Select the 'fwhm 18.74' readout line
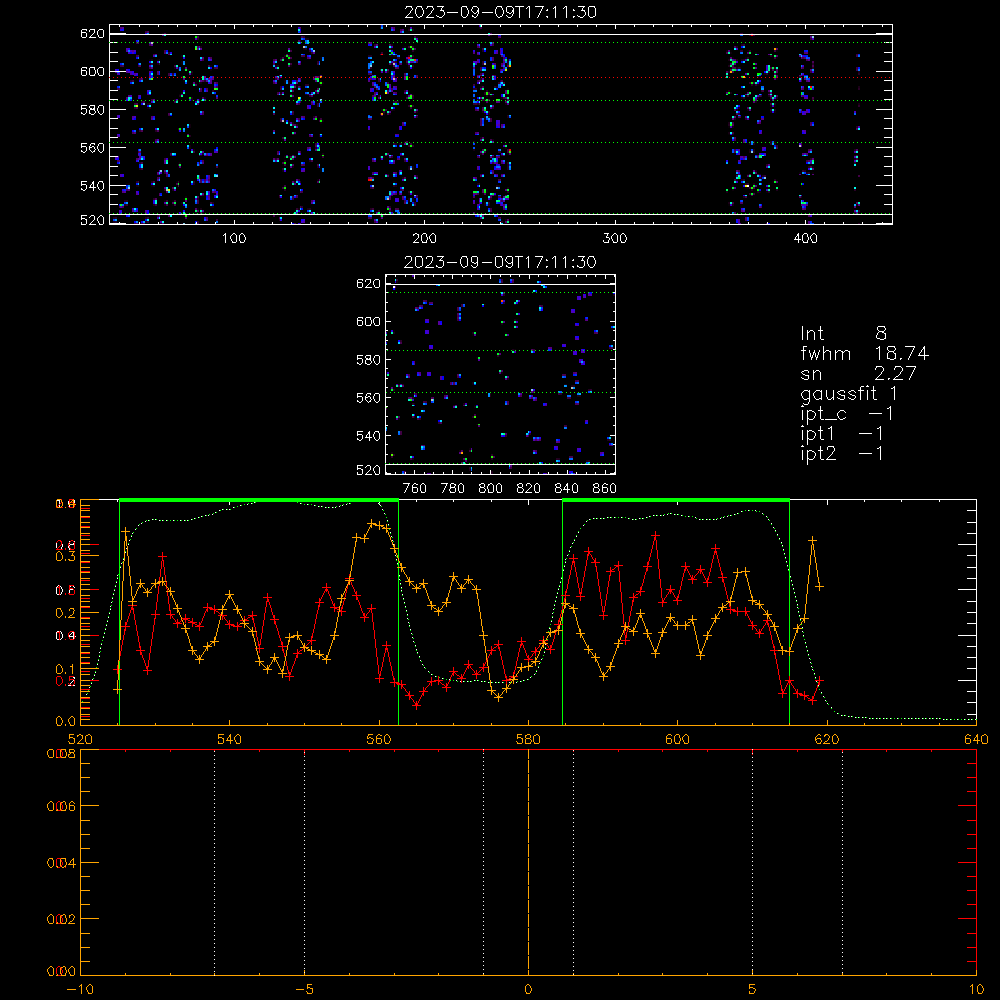Image resolution: width=1000 pixels, height=1000 pixels. [x=864, y=353]
